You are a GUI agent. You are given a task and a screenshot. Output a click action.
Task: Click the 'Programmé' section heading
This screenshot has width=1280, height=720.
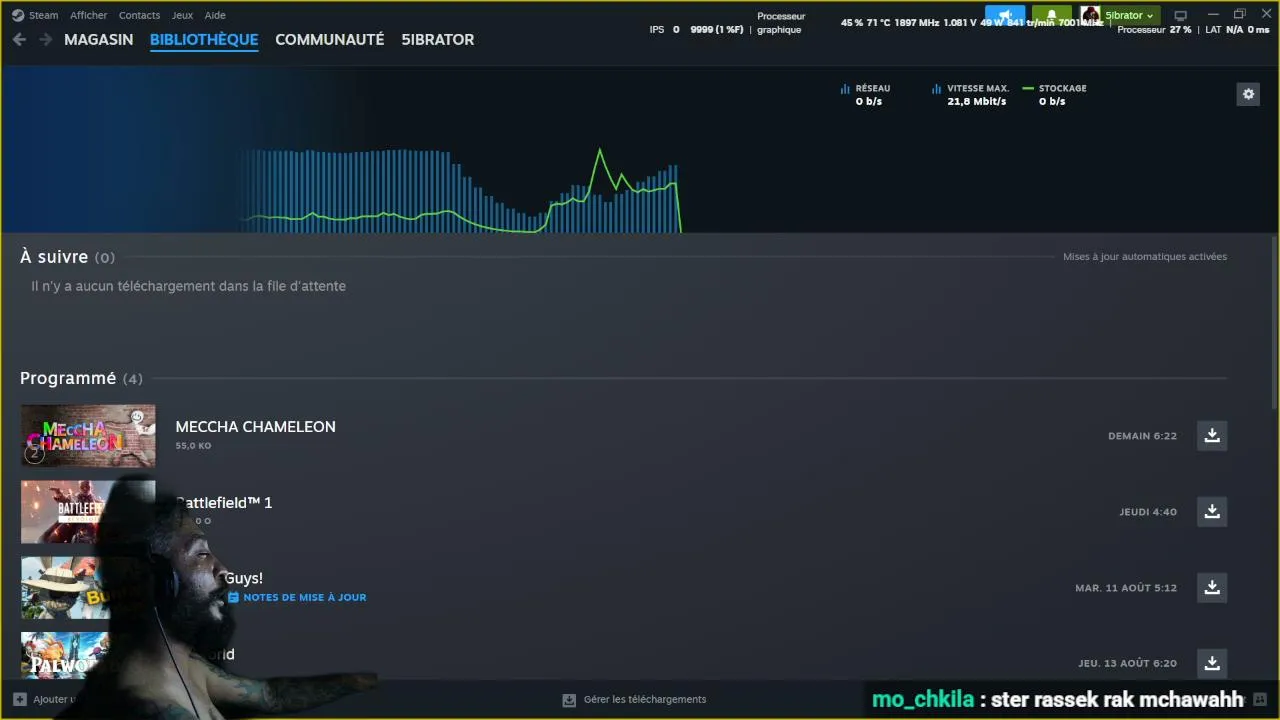(68, 378)
